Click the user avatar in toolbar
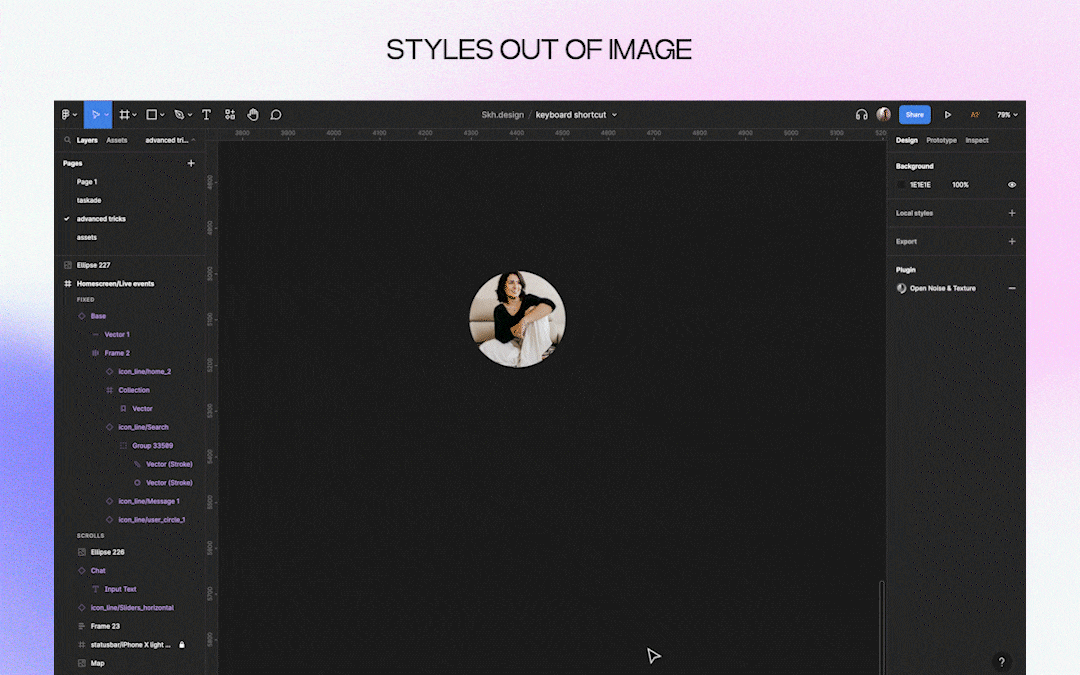The width and height of the screenshot is (1080, 675). 884,114
